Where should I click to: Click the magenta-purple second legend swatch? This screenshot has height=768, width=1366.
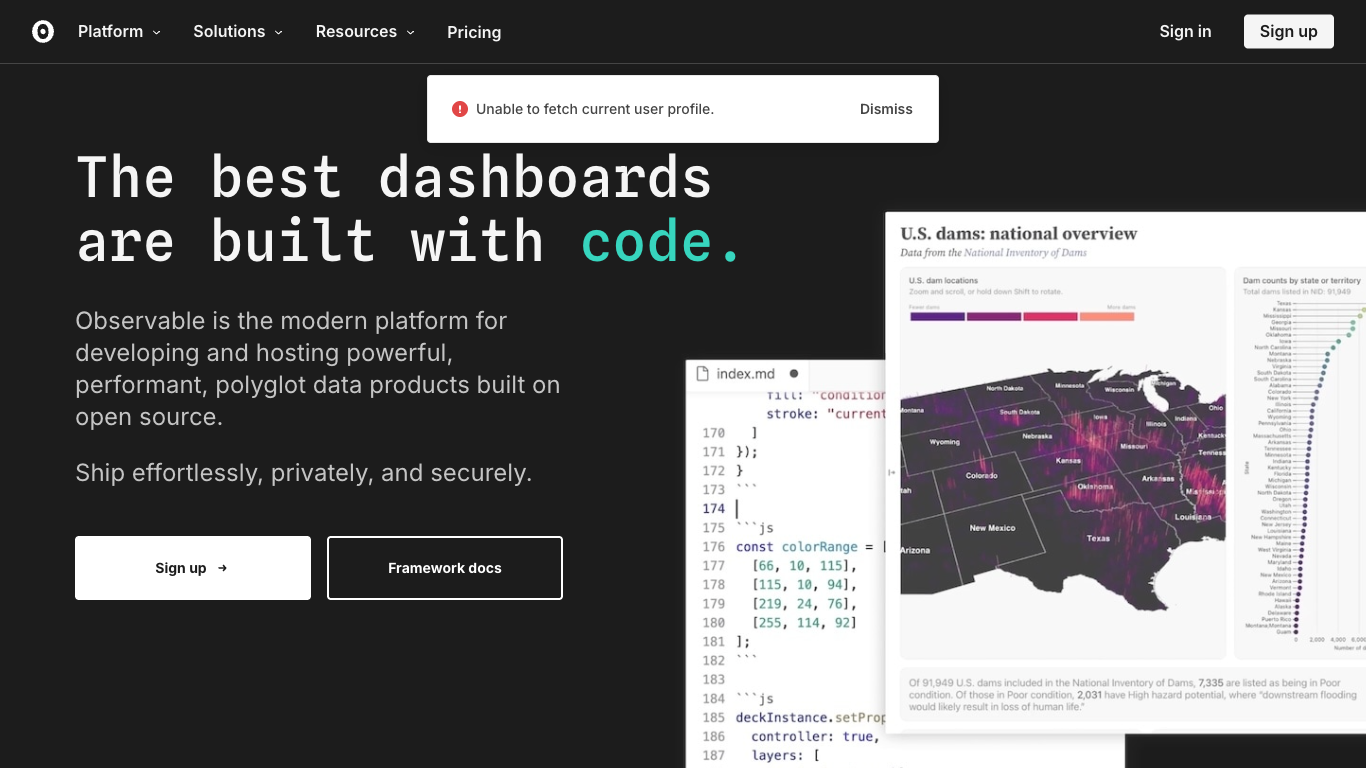(994, 316)
